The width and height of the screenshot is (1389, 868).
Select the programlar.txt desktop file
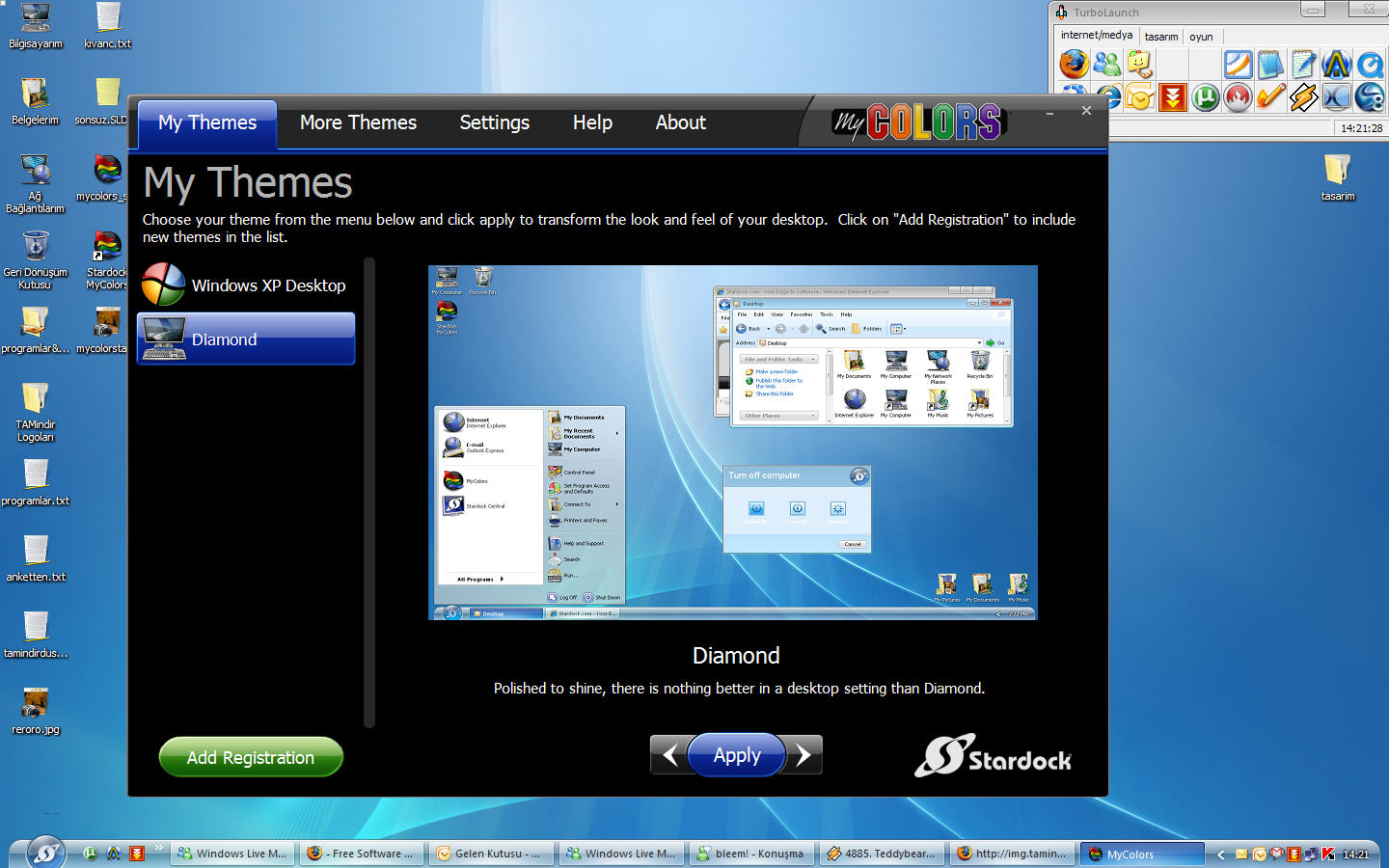pyautogui.click(x=36, y=483)
